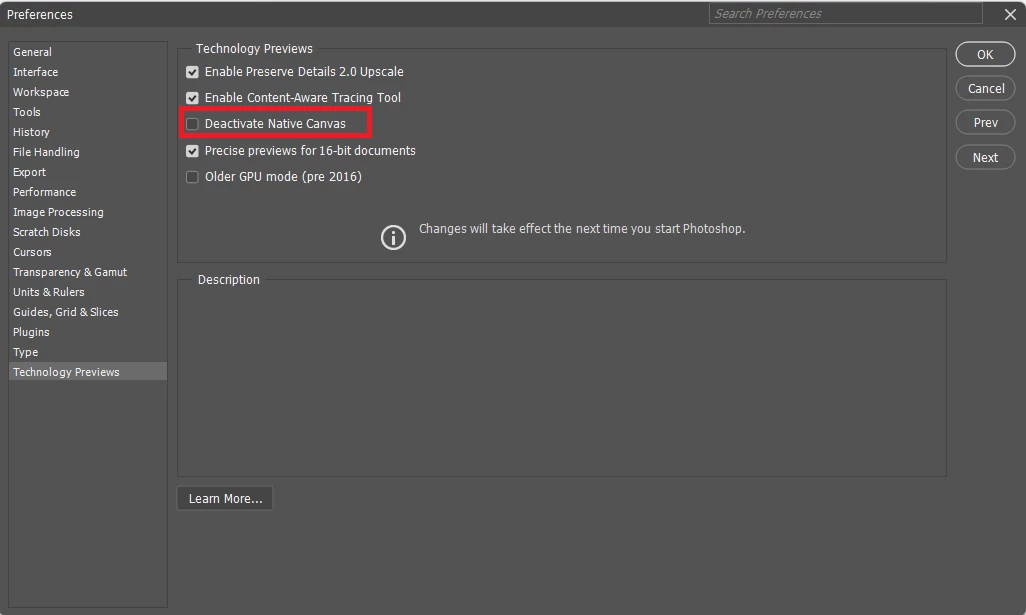Screen dimensions: 1026x615
Task: Select Scratch Disks category
Action: pos(88,232)
